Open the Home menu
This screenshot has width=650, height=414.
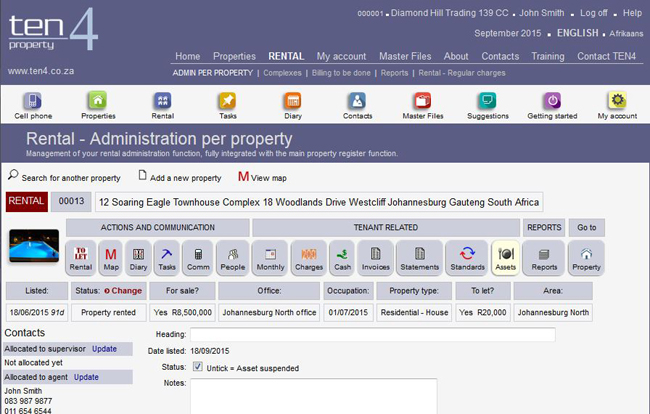(x=187, y=56)
